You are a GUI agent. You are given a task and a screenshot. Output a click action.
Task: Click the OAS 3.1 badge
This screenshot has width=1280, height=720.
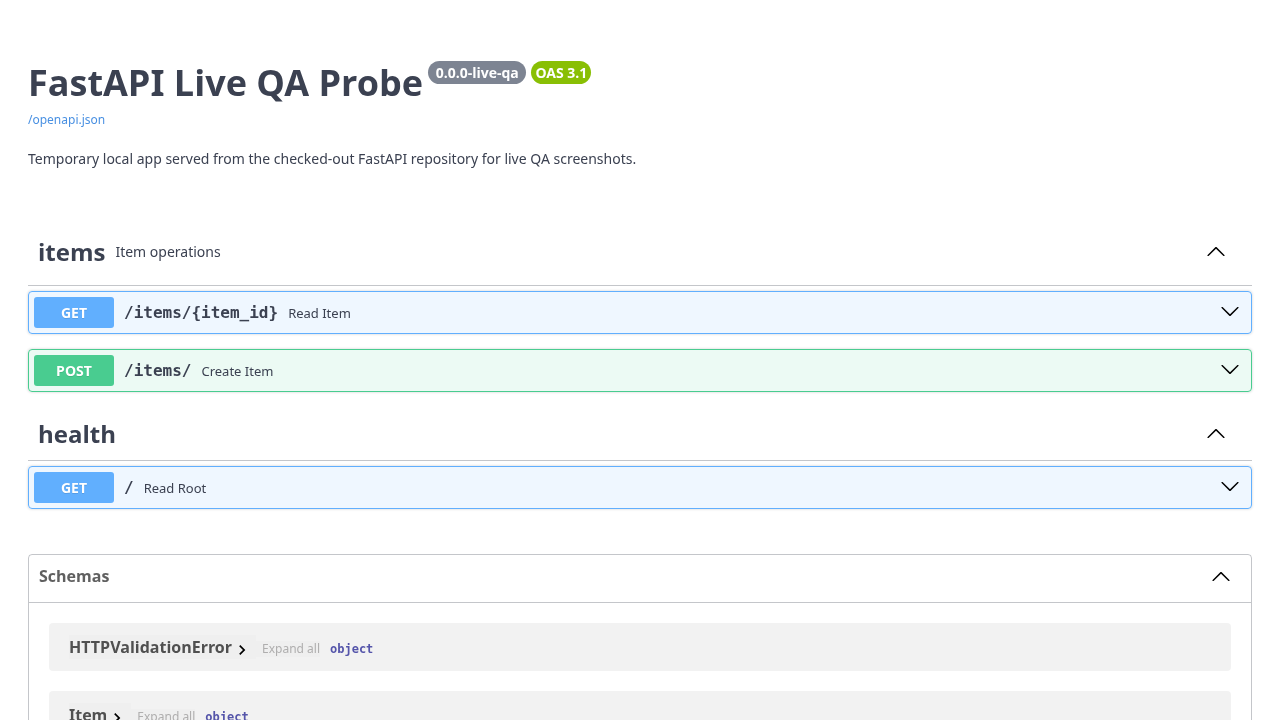(x=561, y=72)
